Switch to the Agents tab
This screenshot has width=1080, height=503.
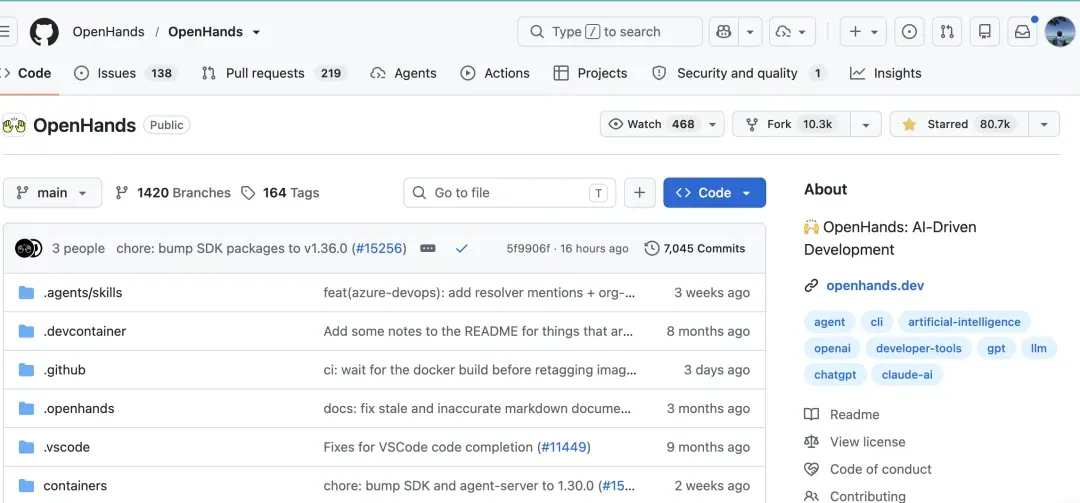[404, 73]
